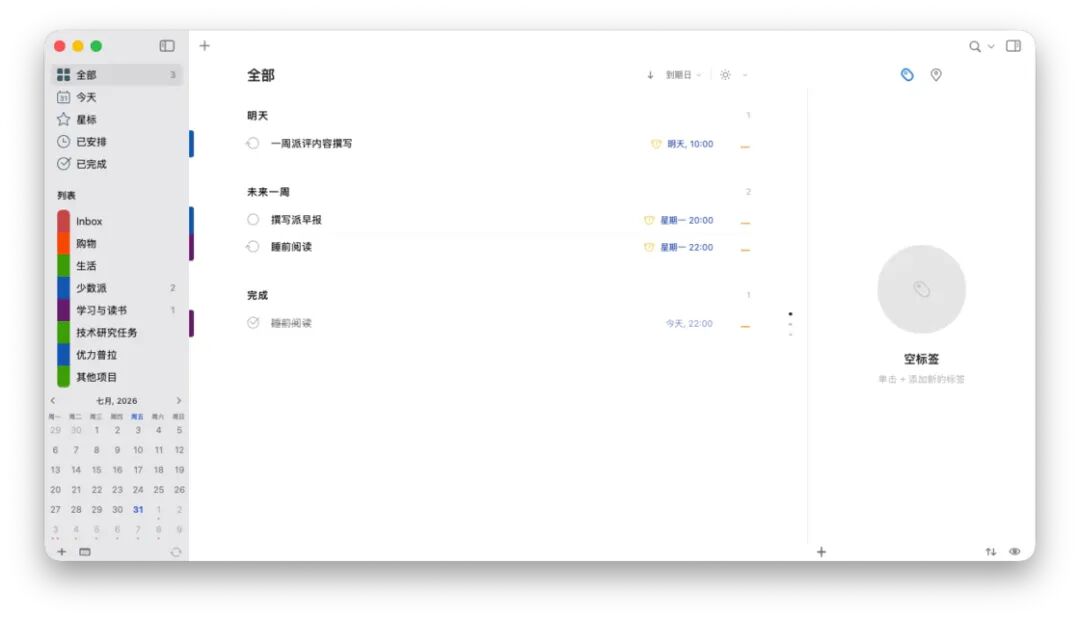
Task: Click the 星期一 20:00 due date
Action: 687,220
